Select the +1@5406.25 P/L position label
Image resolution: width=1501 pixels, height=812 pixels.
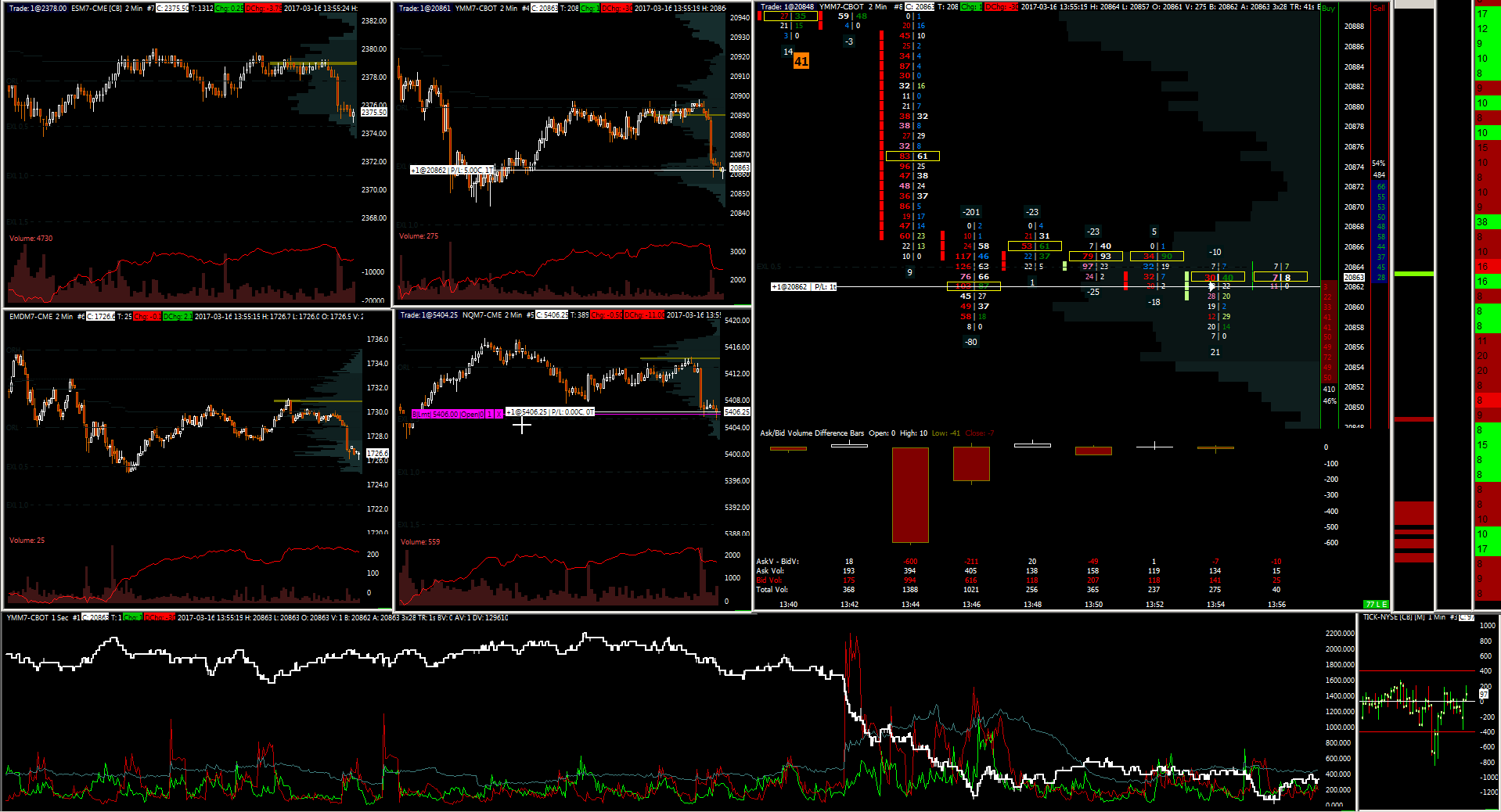(x=550, y=411)
